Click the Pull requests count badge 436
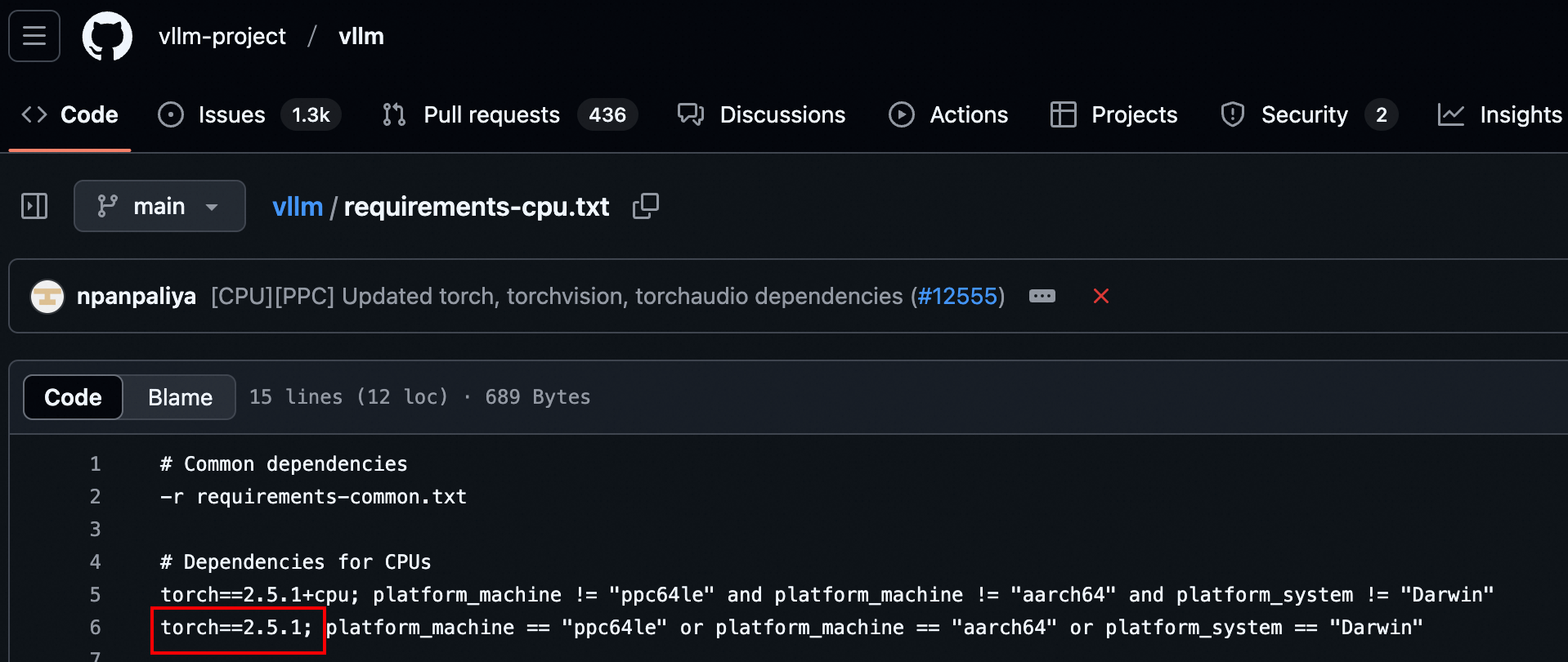 point(607,114)
